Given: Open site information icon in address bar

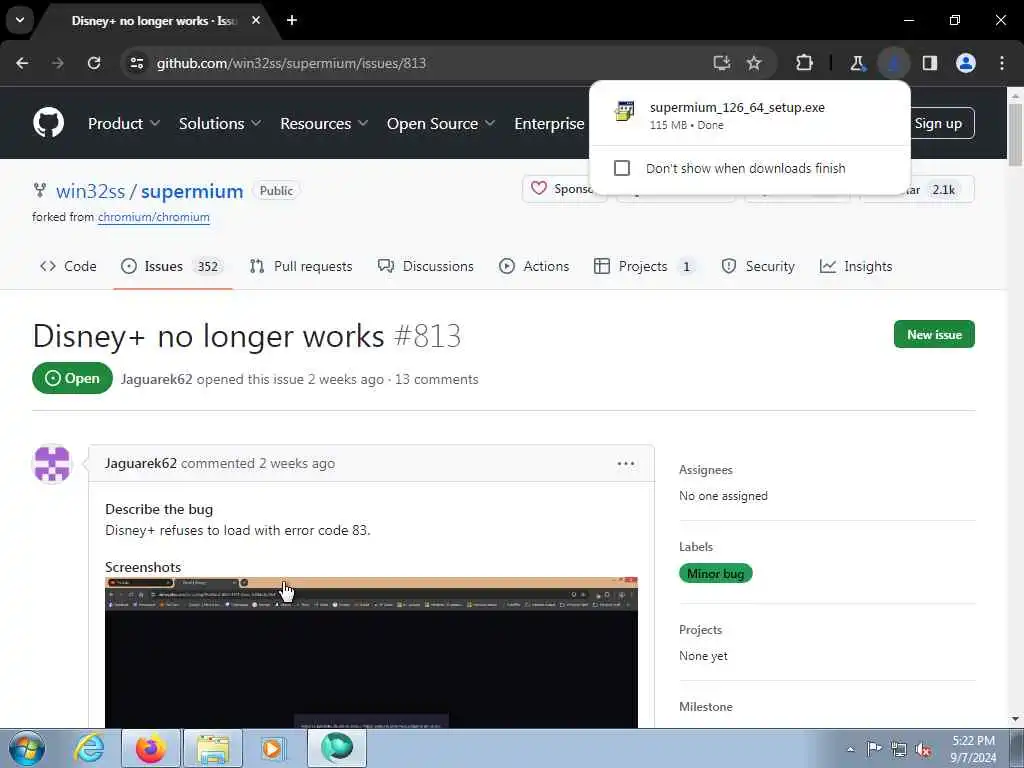Looking at the screenshot, I should coord(136,63).
